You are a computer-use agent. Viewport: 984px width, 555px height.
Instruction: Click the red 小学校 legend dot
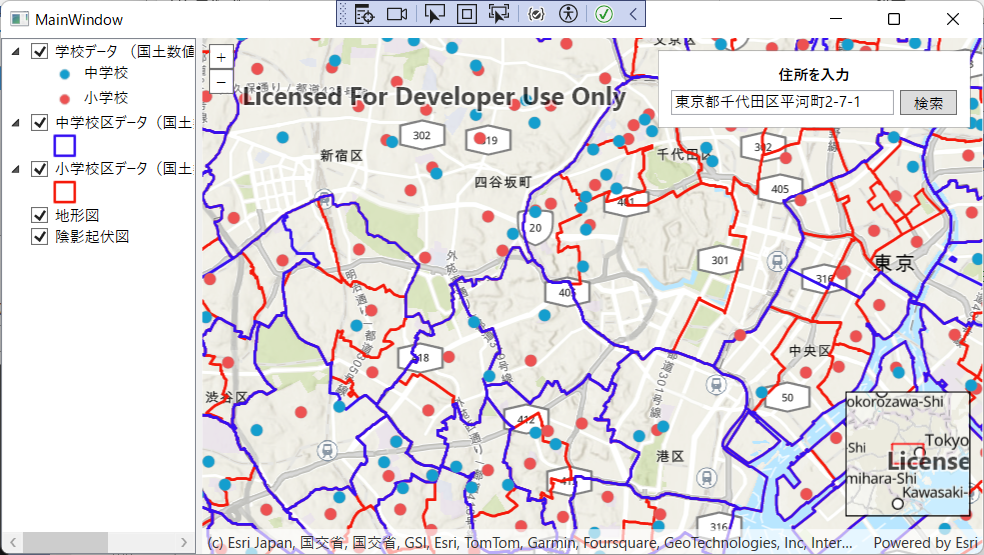pos(65,99)
